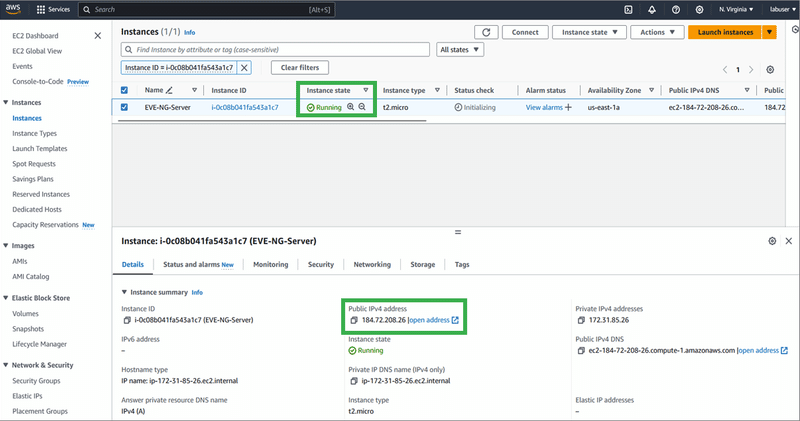Switch to the Networking tab
The image size is (800, 421).
372,264
